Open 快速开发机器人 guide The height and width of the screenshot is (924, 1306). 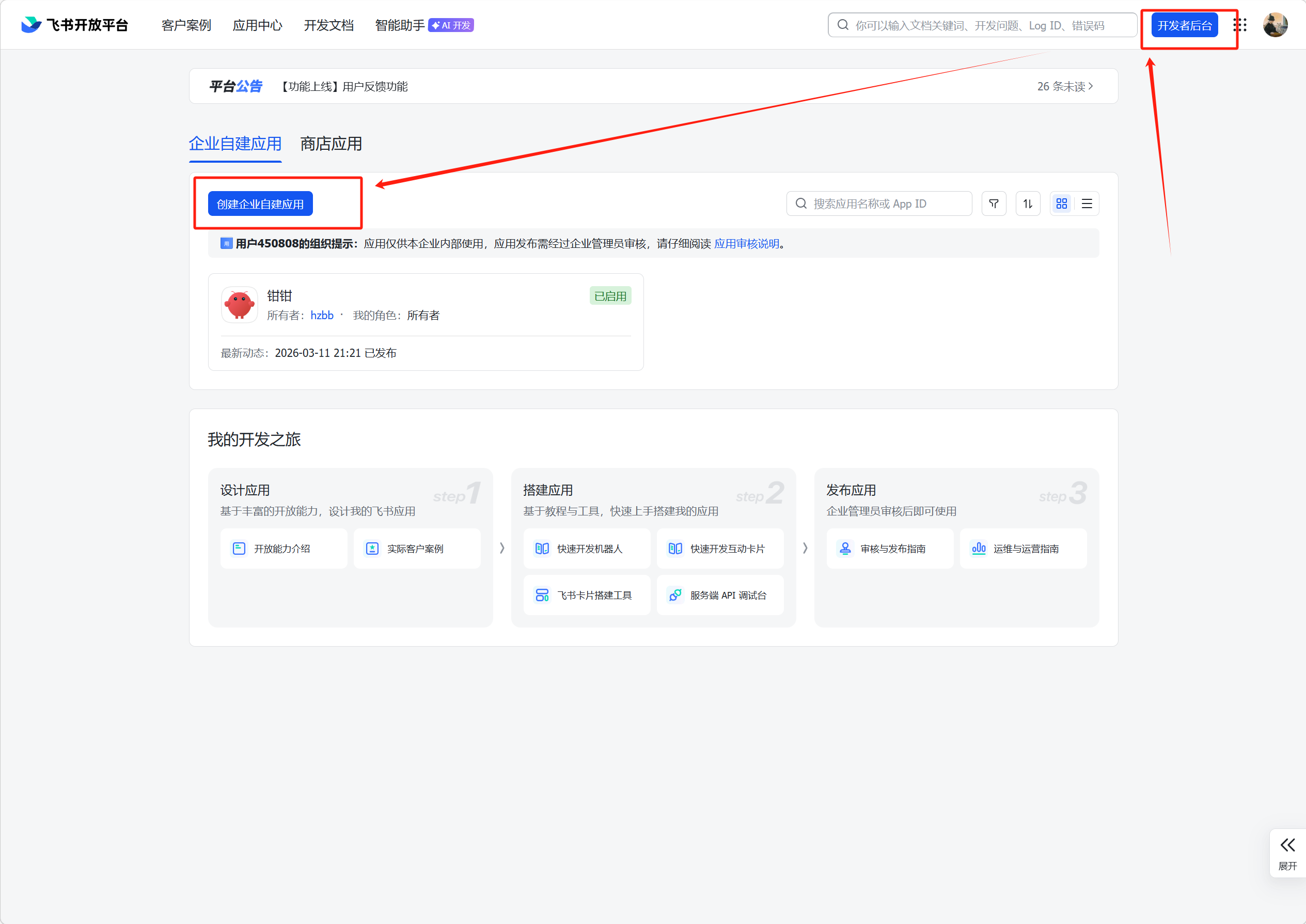click(x=587, y=549)
